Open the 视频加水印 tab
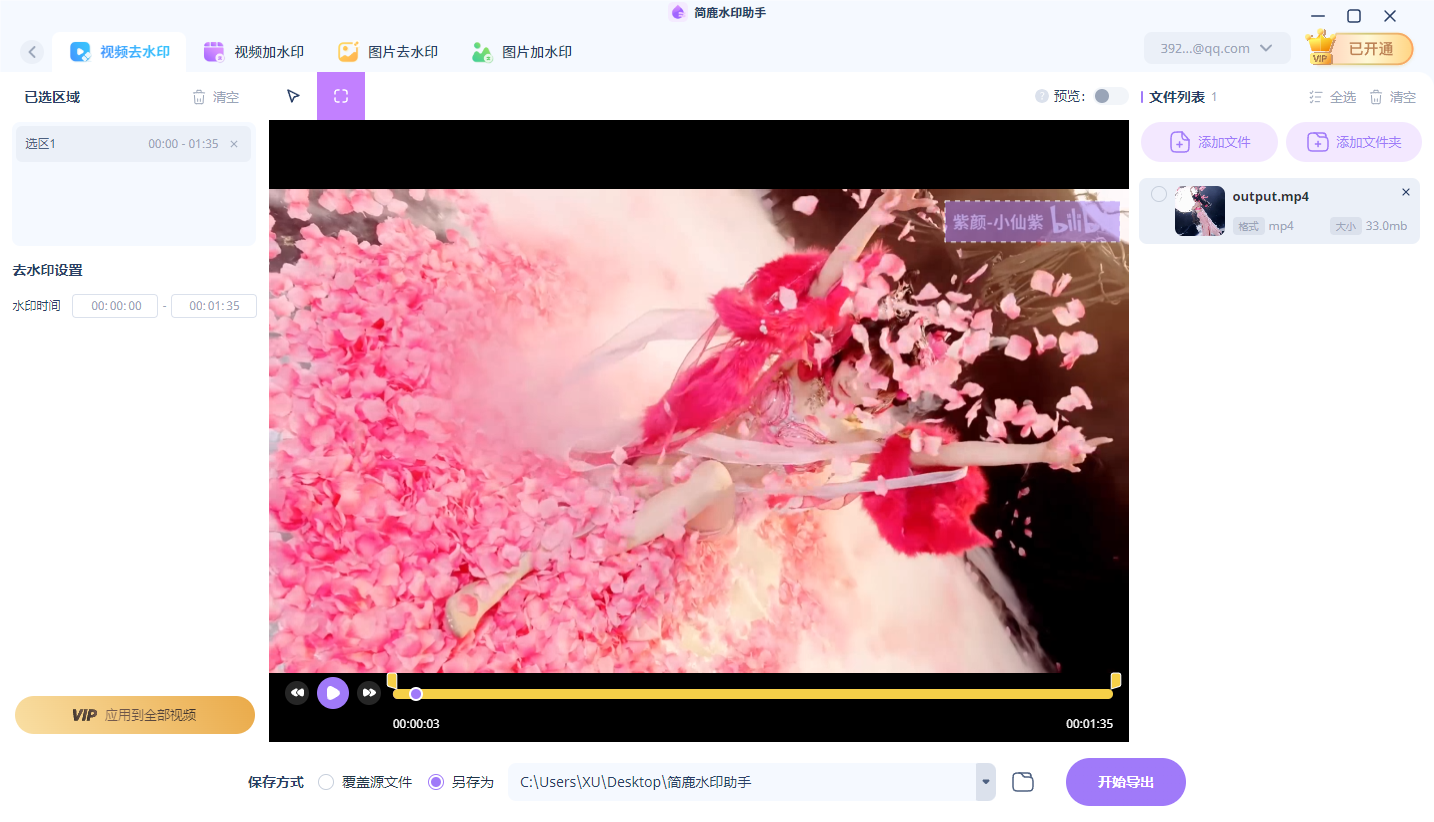 tap(254, 52)
